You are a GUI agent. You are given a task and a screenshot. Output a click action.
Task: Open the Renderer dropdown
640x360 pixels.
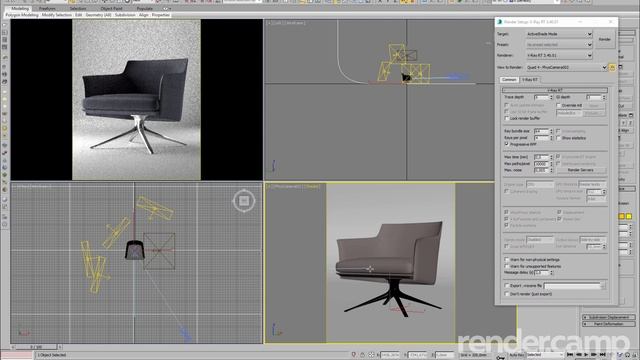[559, 55]
